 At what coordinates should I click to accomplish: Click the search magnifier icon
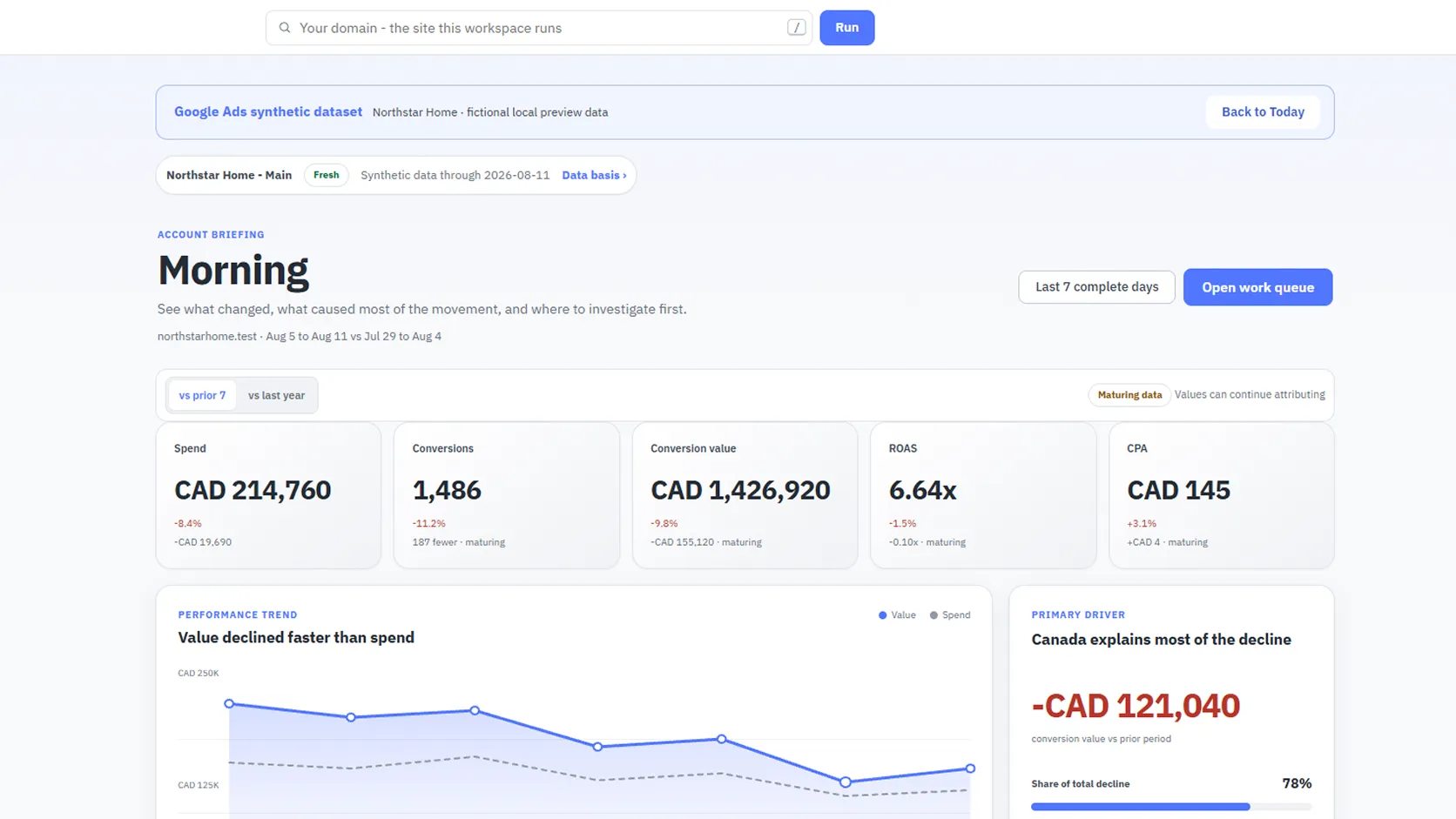[285, 28]
